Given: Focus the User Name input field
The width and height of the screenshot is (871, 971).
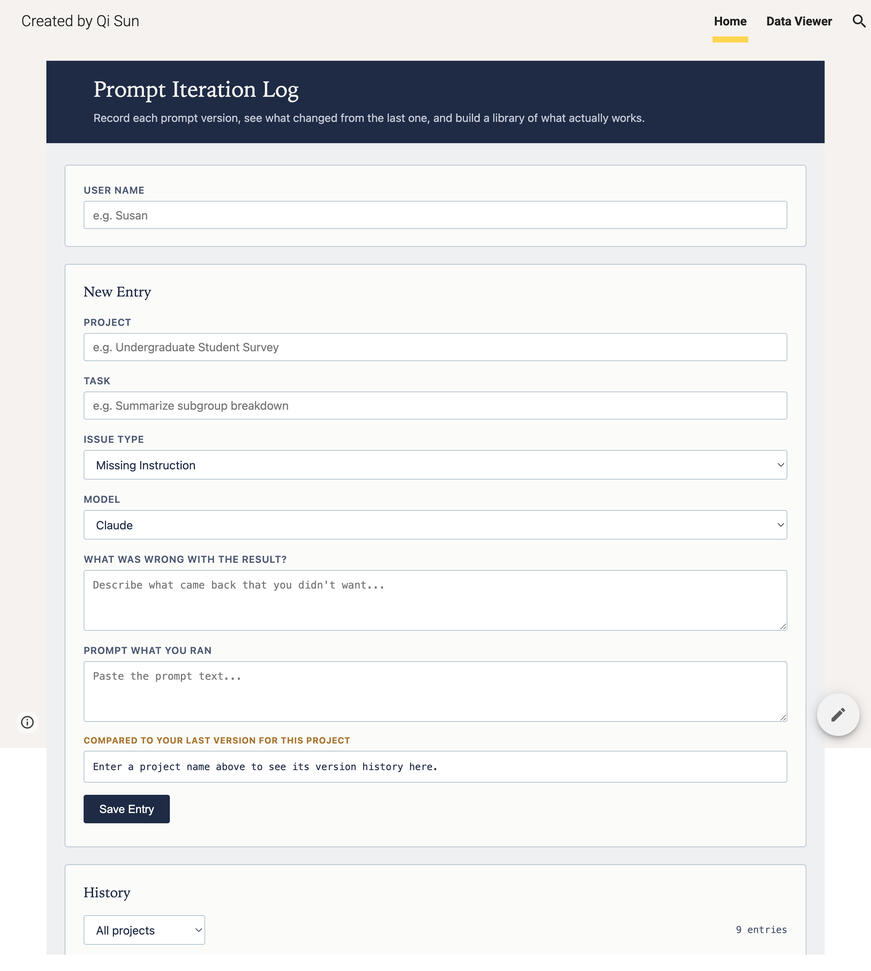Looking at the screenshot, I should pos(435,215).
